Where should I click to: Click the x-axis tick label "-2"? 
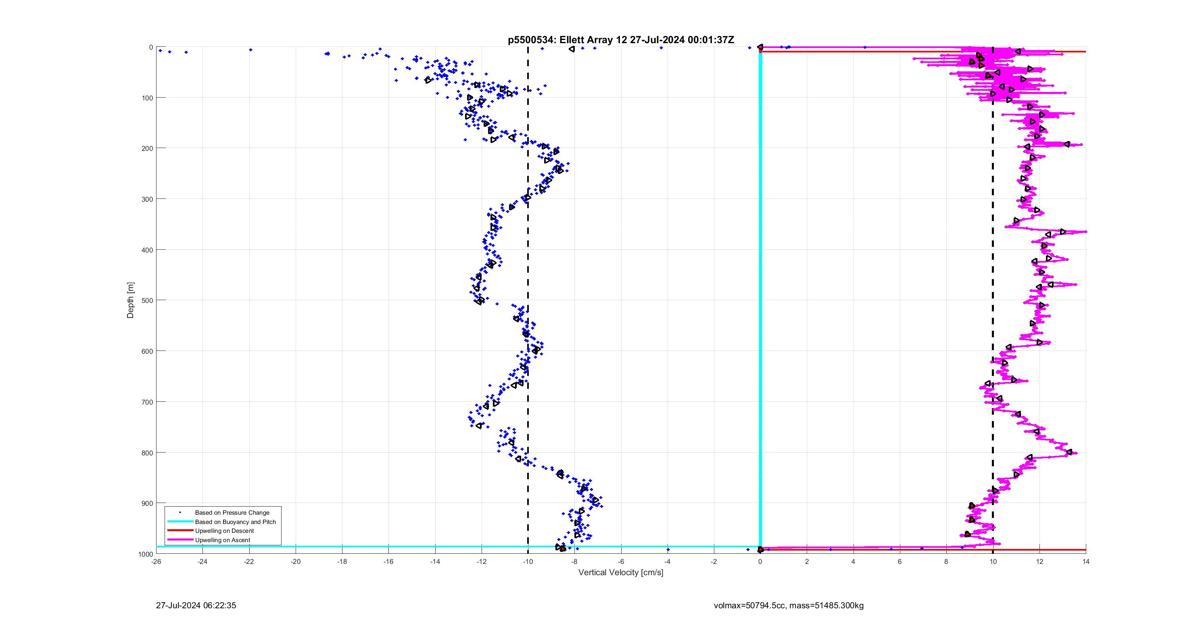click(x=714, y=561)
